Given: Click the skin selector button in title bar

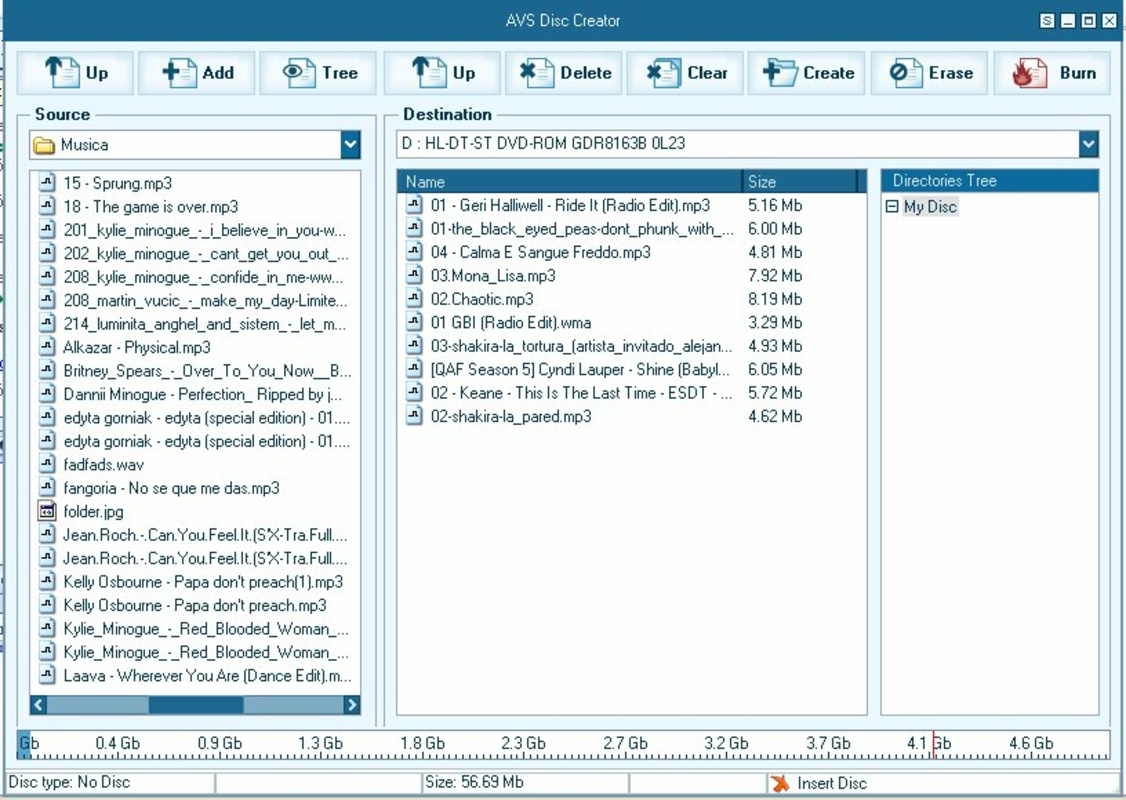Looking at the screenshot, I should [1047, 21].
